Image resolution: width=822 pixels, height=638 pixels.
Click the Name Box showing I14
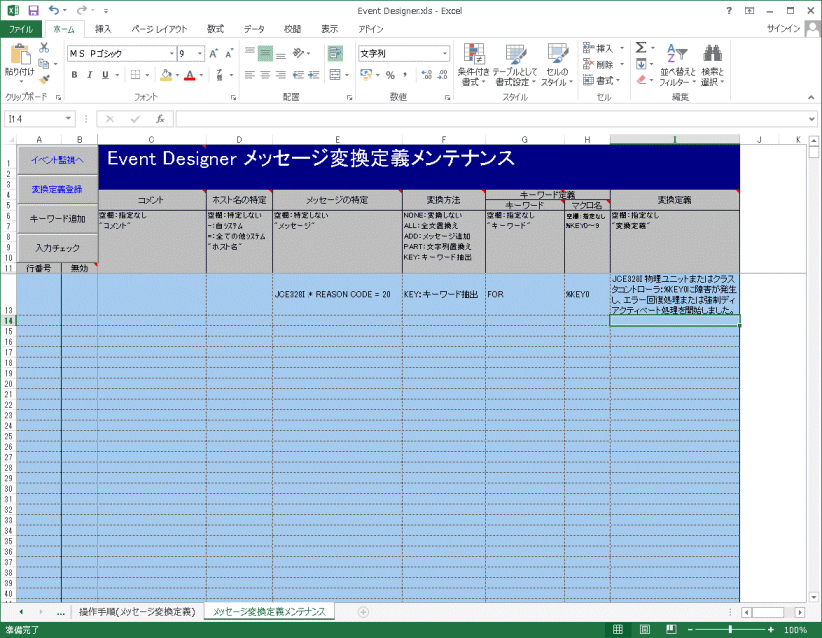[x=35, y=119]
